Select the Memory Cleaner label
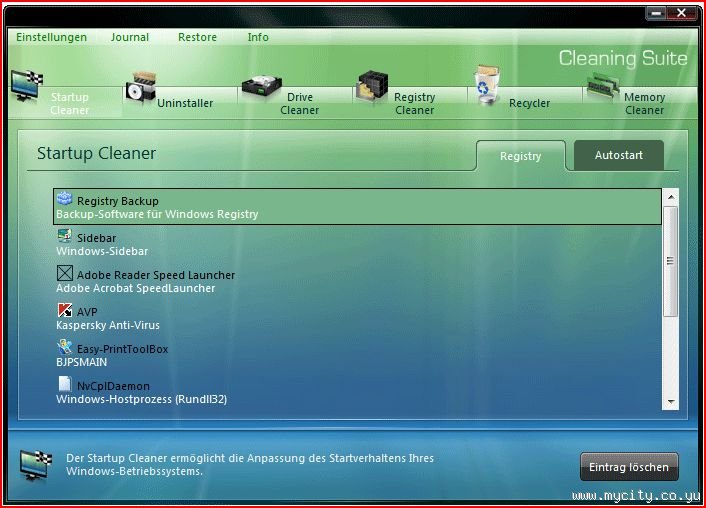The width and height of the screenshot is (706, 508). coord(644,104)
